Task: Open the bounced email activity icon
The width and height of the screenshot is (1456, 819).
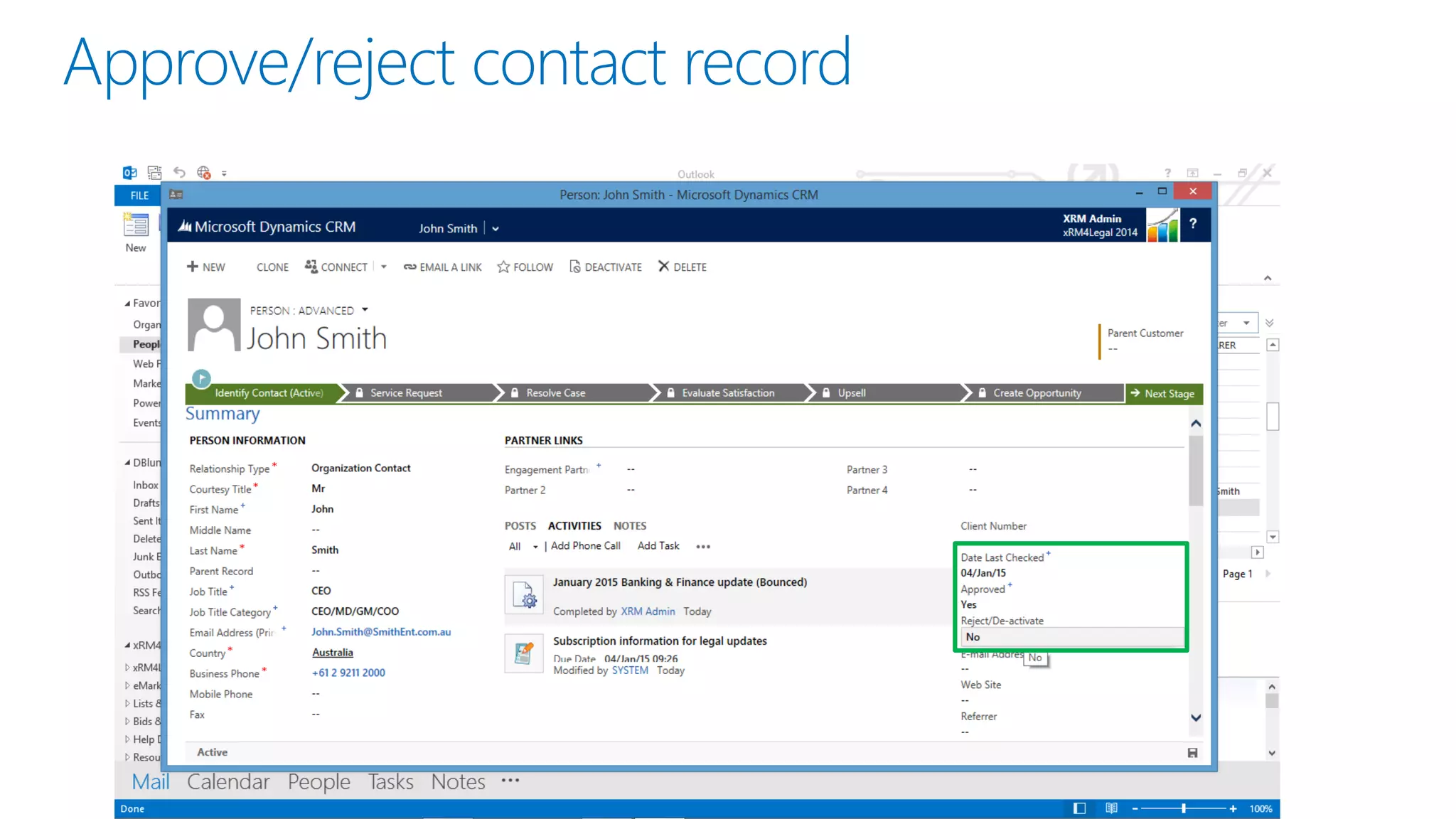Action: 524,595
